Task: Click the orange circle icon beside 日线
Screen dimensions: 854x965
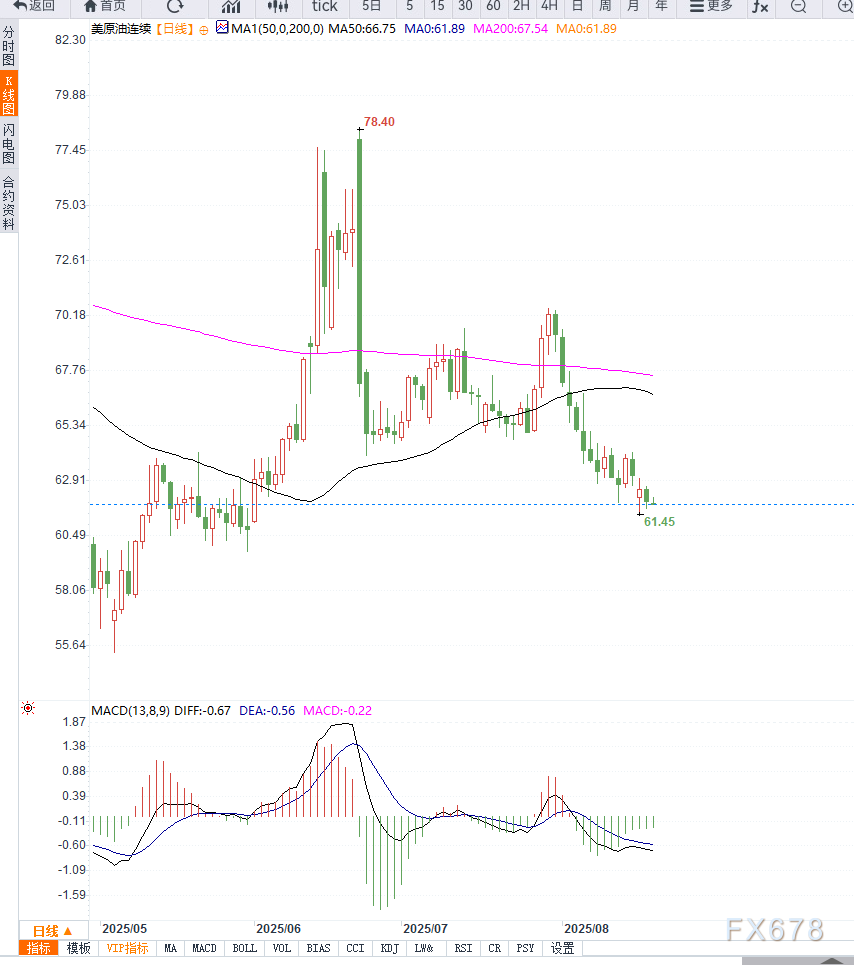Action: pos(204,30)
